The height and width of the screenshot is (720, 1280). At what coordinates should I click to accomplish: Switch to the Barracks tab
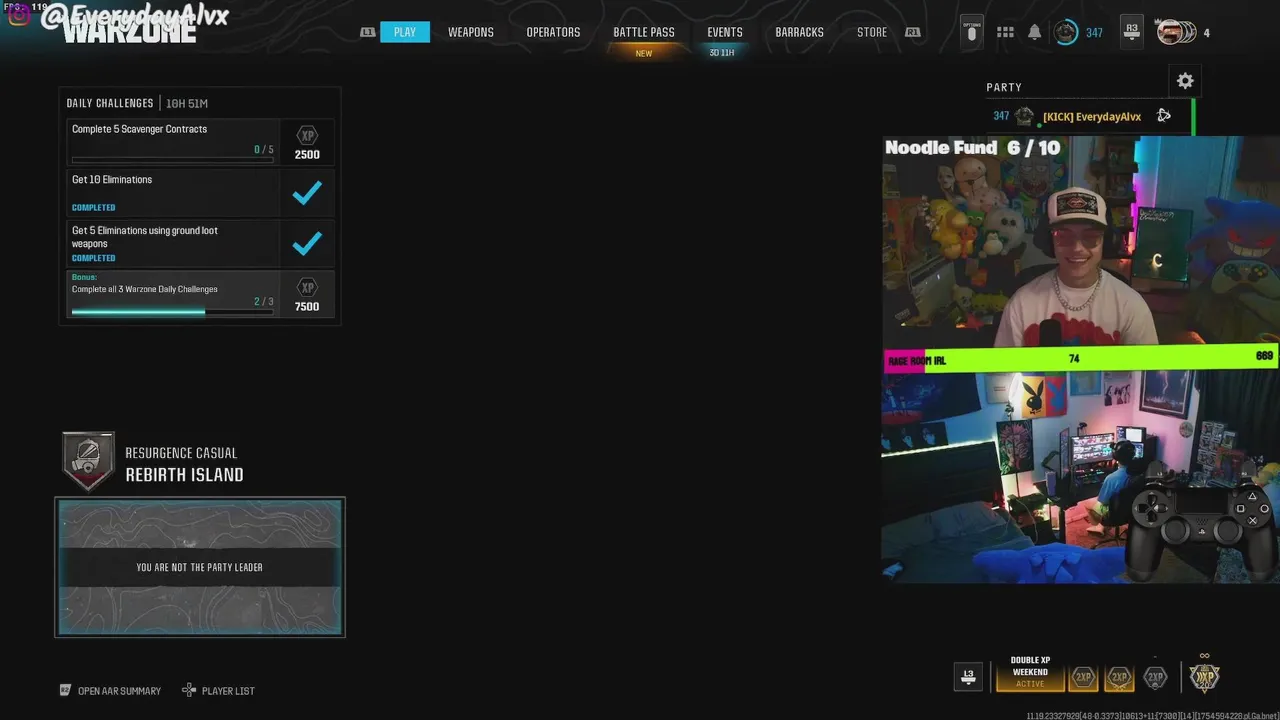pyautogui.click(x=799, y=32)
